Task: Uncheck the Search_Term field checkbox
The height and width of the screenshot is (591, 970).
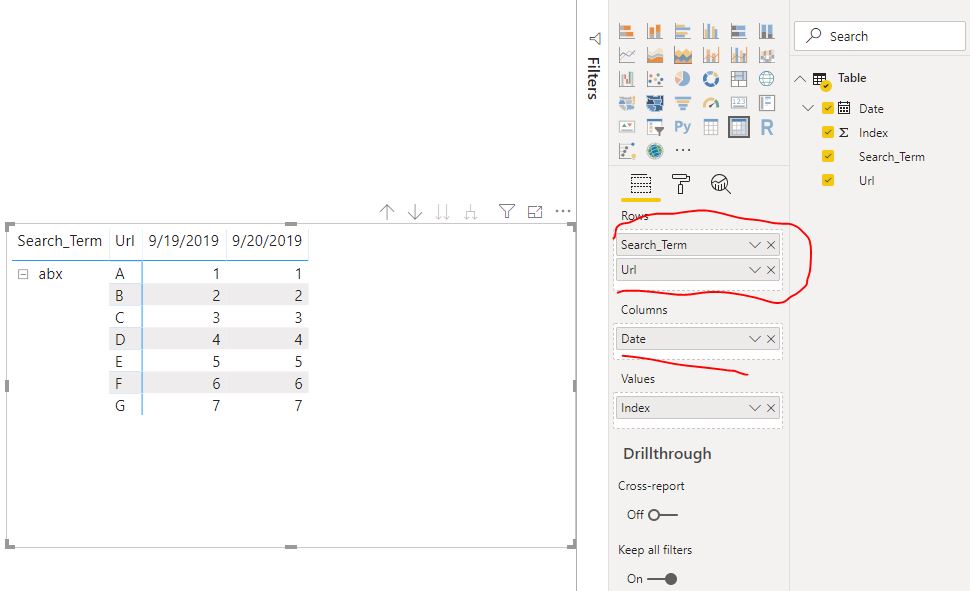Action: pos(828,156)
